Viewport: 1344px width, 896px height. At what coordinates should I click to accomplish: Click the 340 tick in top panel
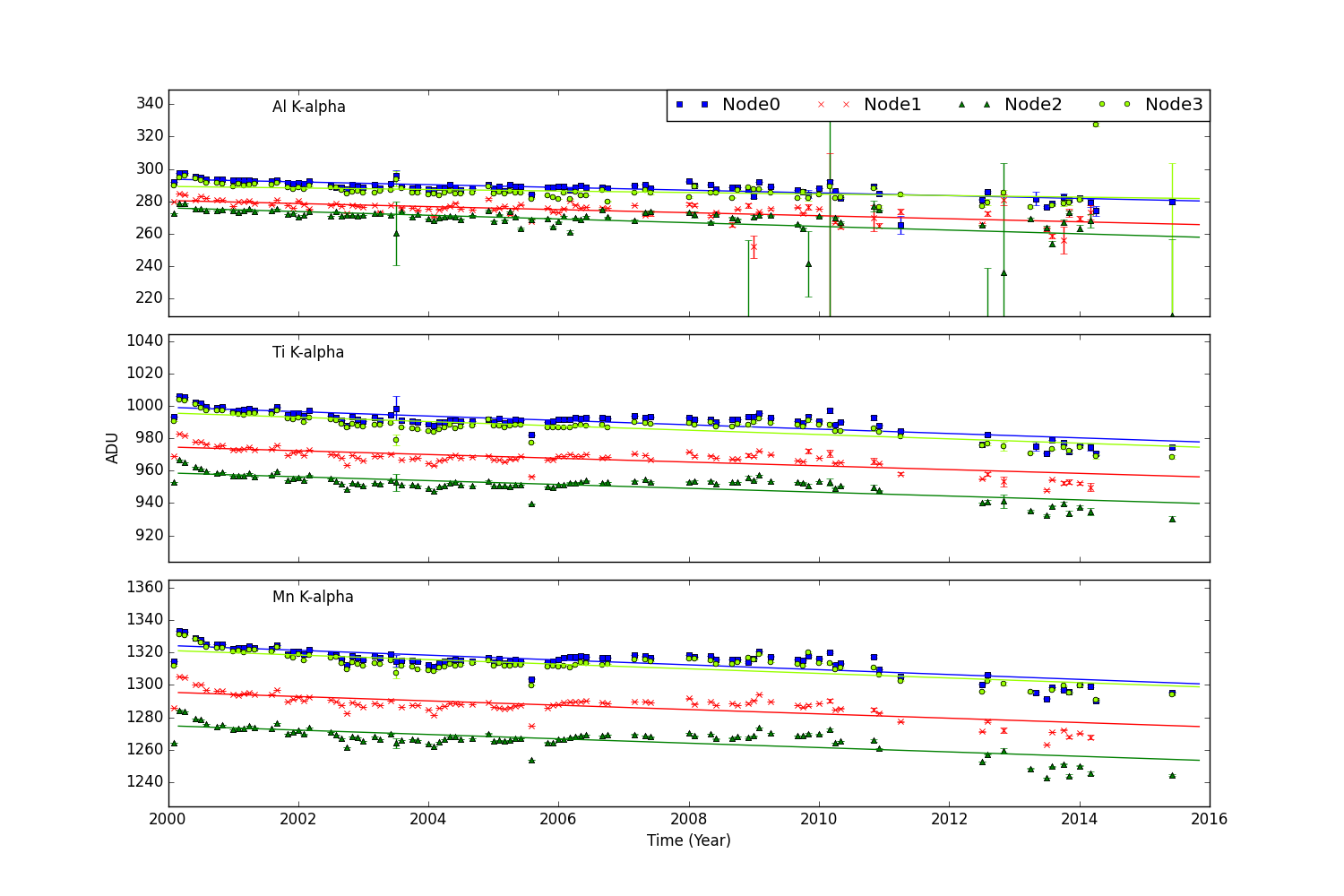150,104
